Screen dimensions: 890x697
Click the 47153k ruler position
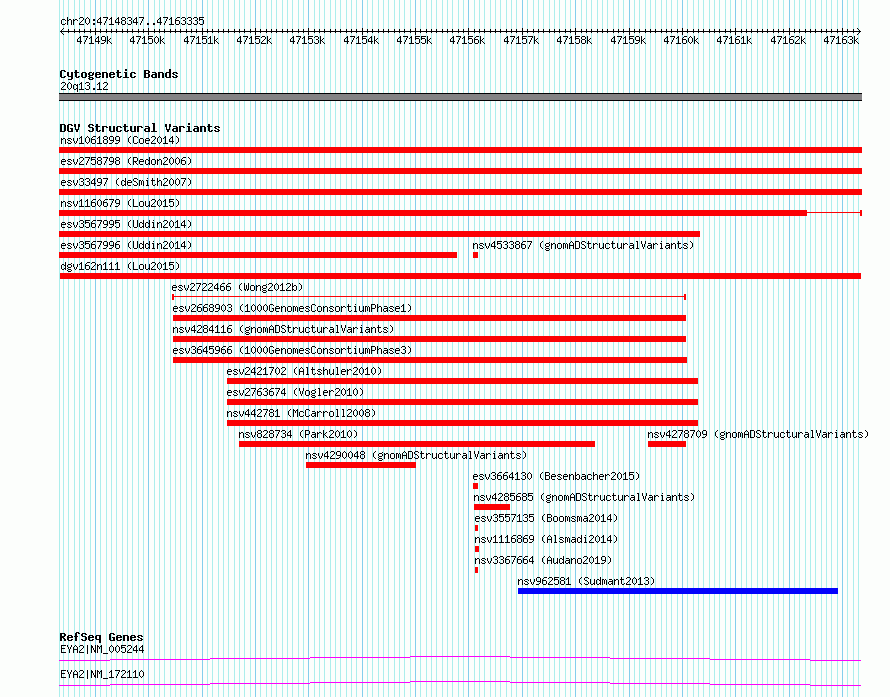tap(307, 40)
